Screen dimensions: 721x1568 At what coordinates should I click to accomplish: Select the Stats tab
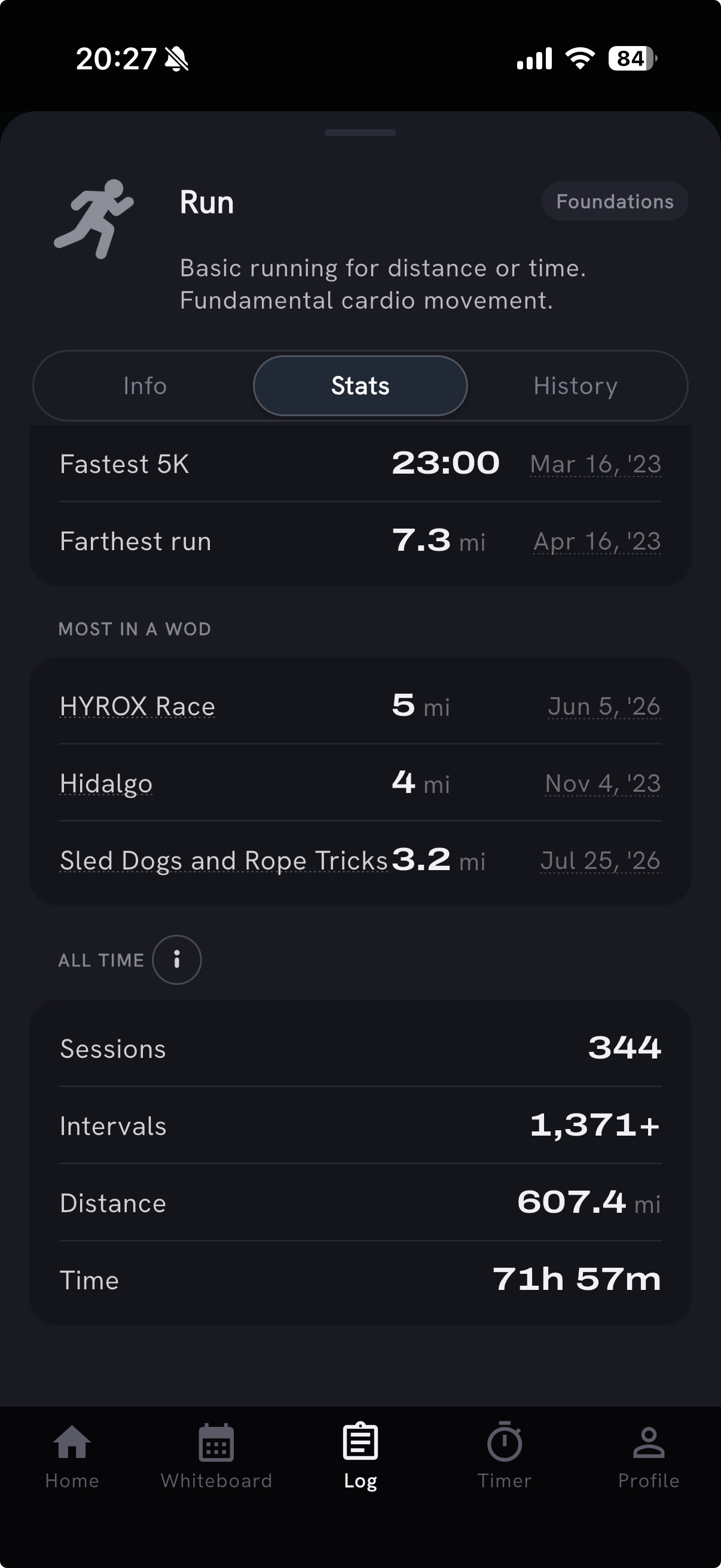[360, 385]
